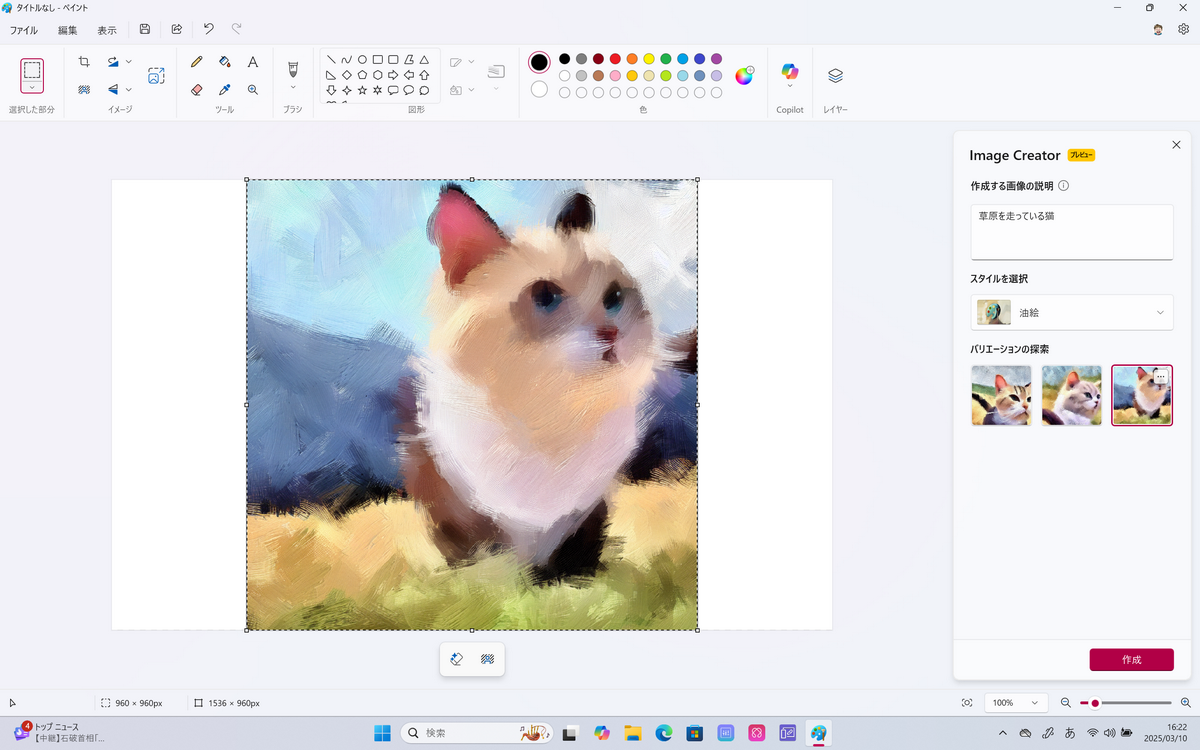Screen dimensions: 1200x750
Task: Open the 編集 menu
Action: (x=67, y=30)
